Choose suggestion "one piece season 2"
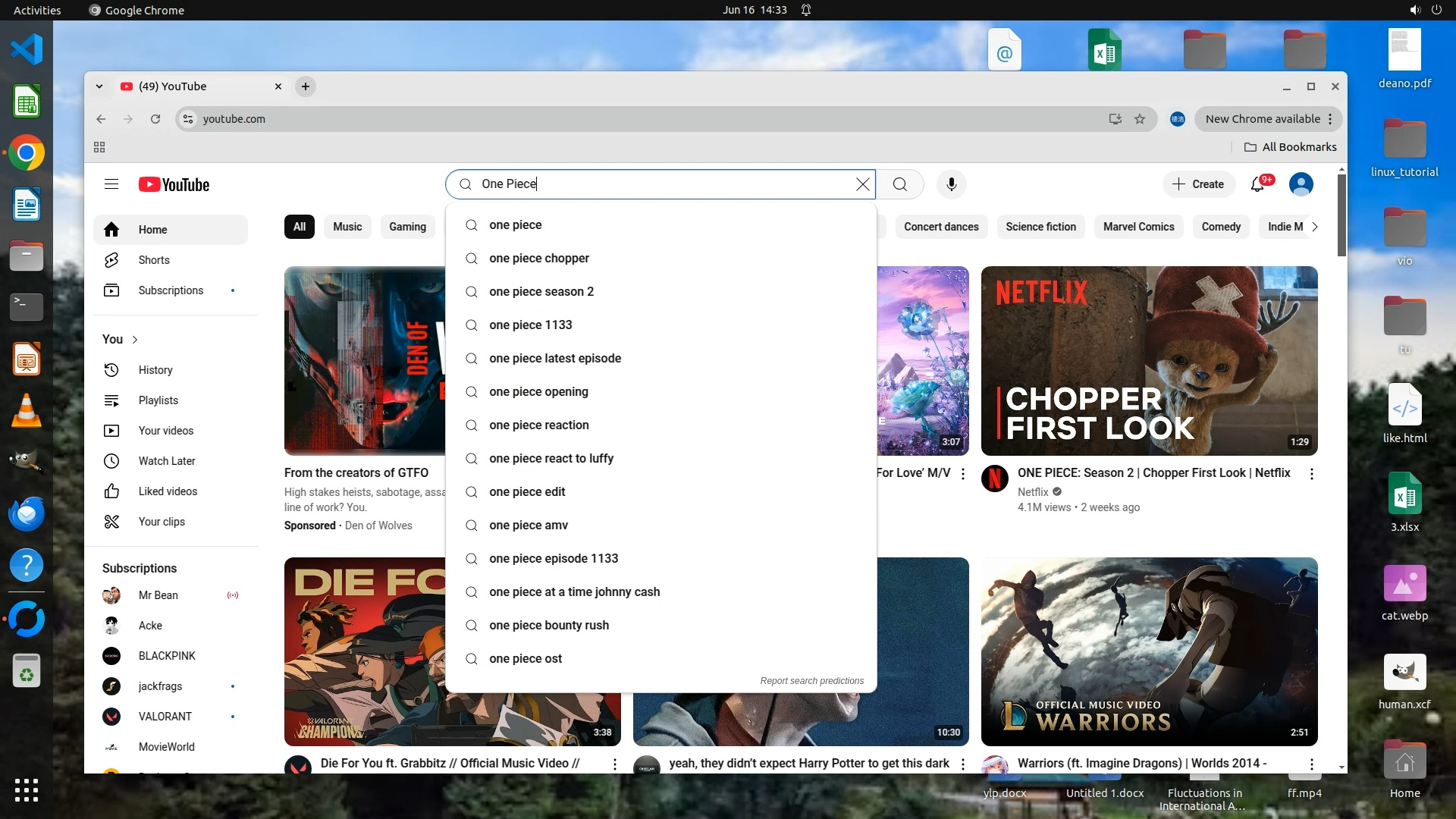The width and height of the screenshot is (1456, 819). click(x=541, y=292)
